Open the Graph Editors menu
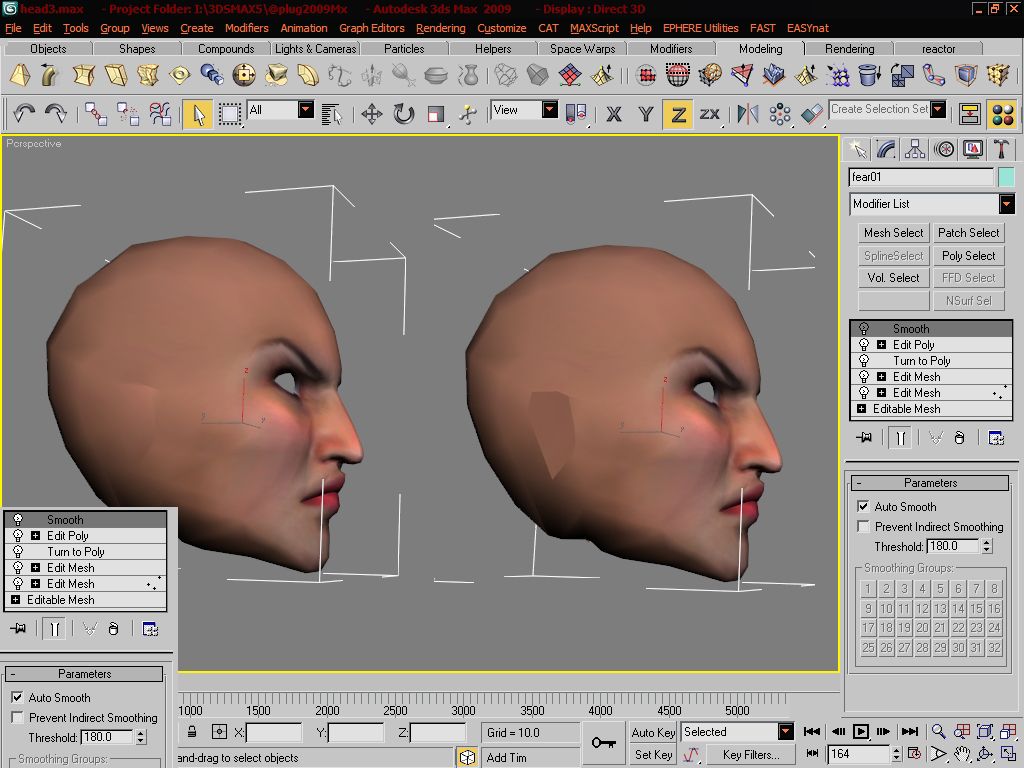Image resolution: width=1024 pixels, height=768 pixels. (372, 28)
